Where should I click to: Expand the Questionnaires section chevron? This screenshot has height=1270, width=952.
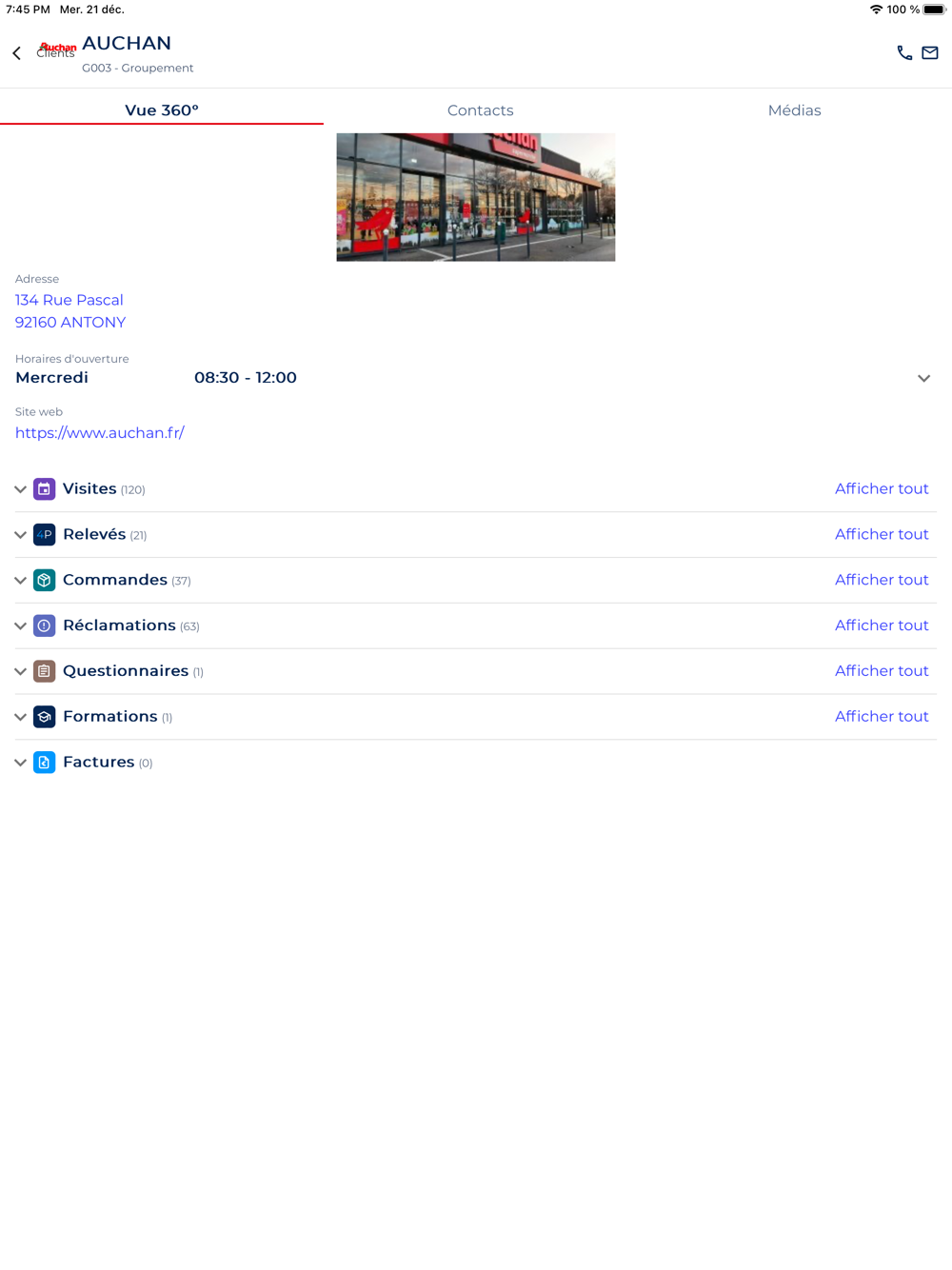20,672
